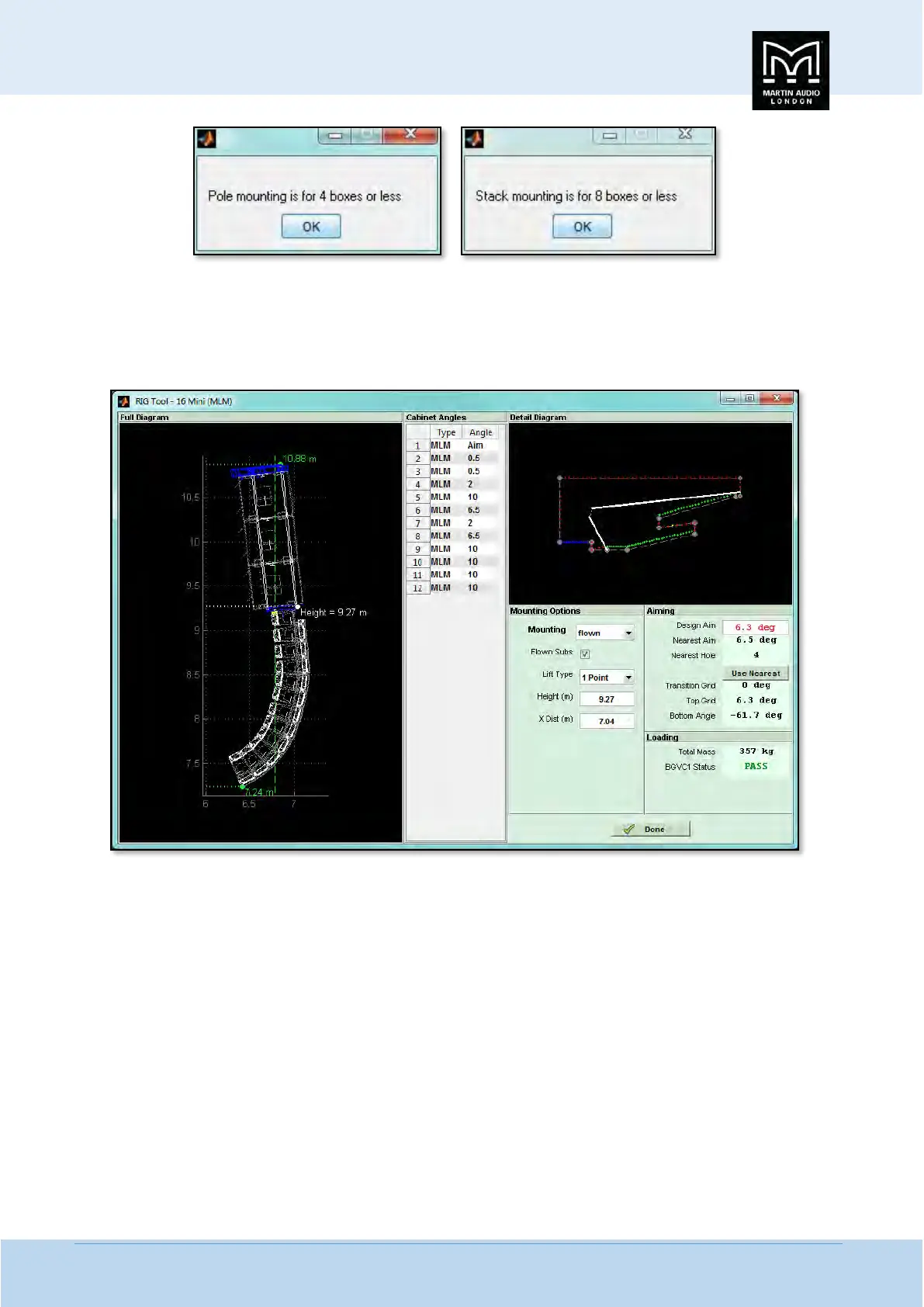Select row 8 angle value 6.5
This screenshot has width=924, height=1307.
coord(481,536)
